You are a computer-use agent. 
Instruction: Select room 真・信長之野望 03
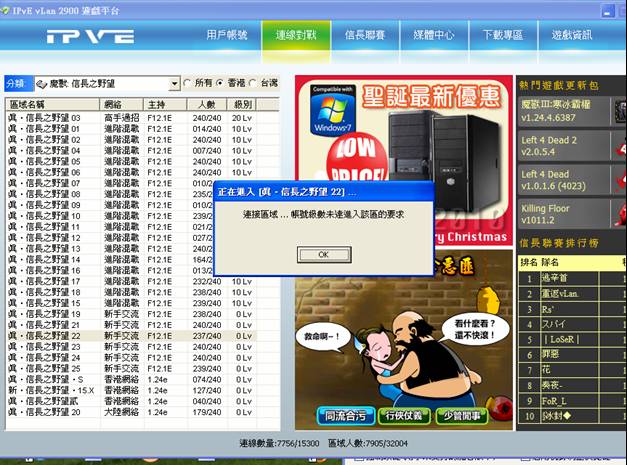coord(131,118)
